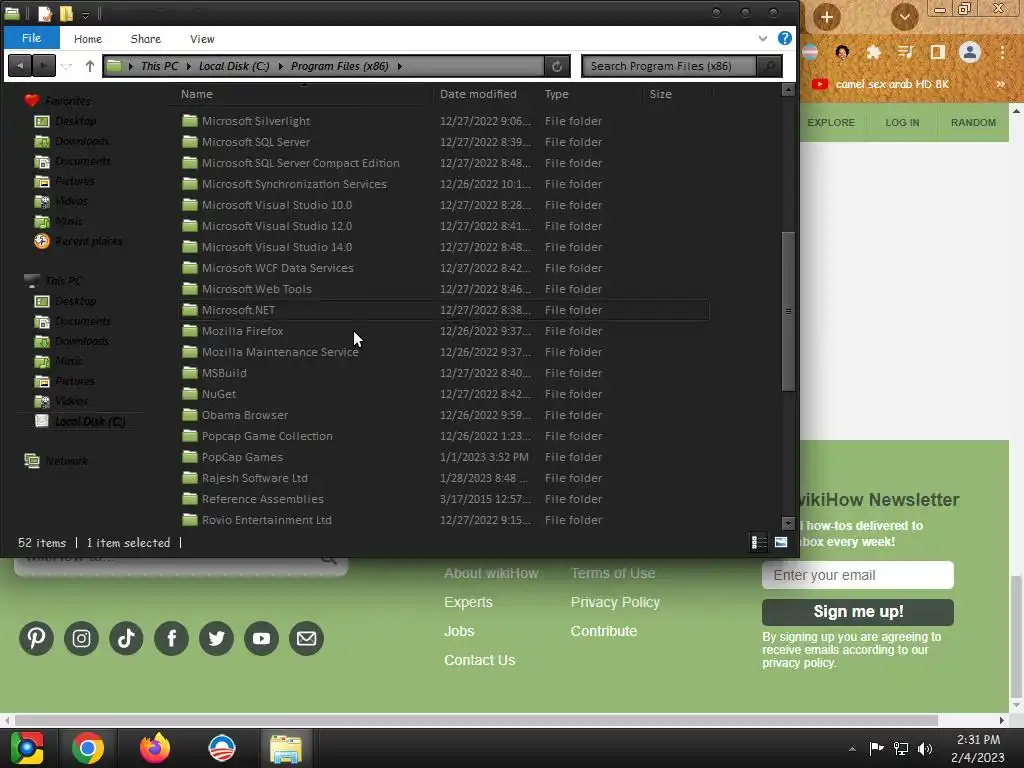Sort by the Type column header

pos(556,94)
